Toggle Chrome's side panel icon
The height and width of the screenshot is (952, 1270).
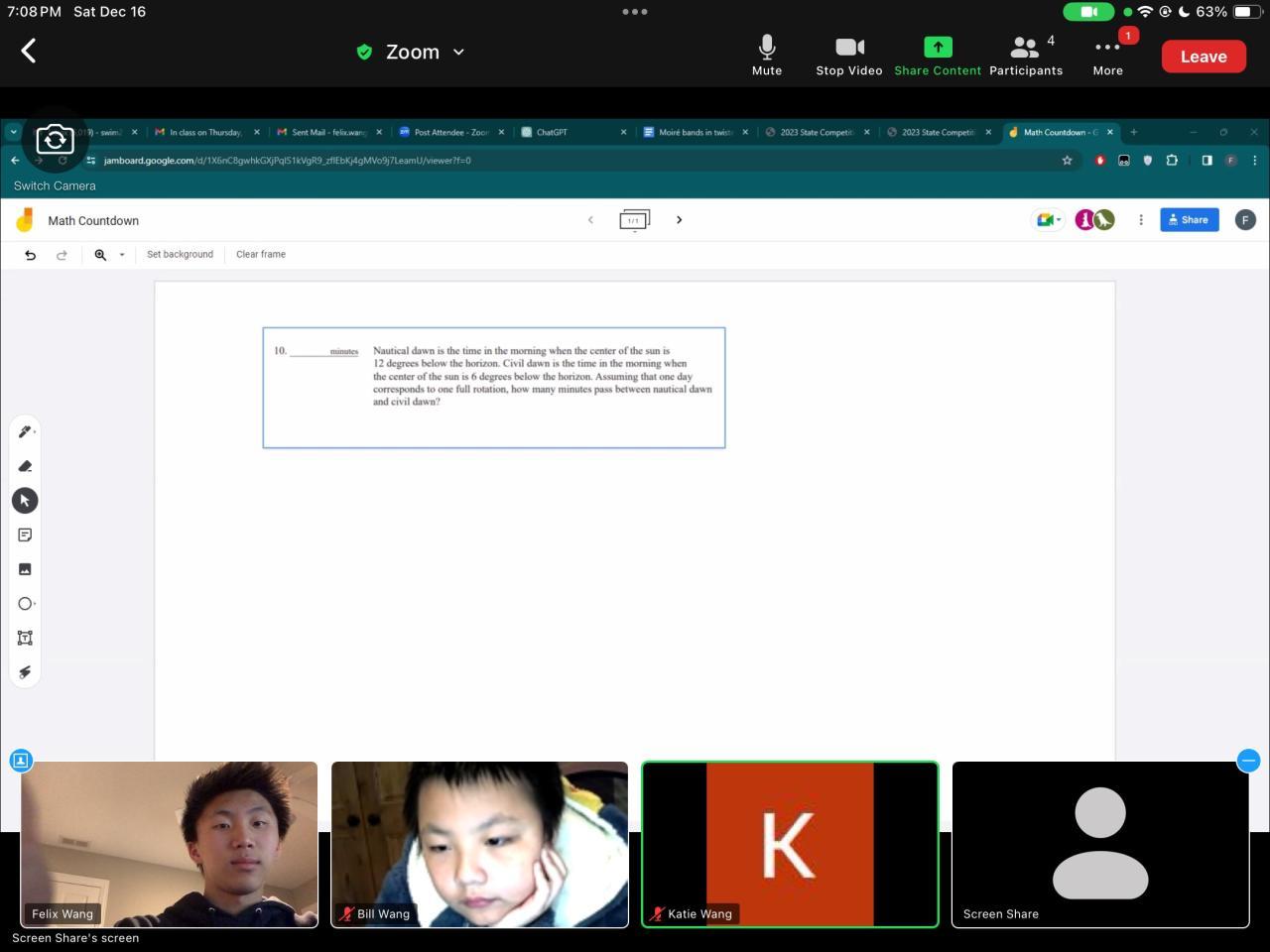tap(1206, 161)
